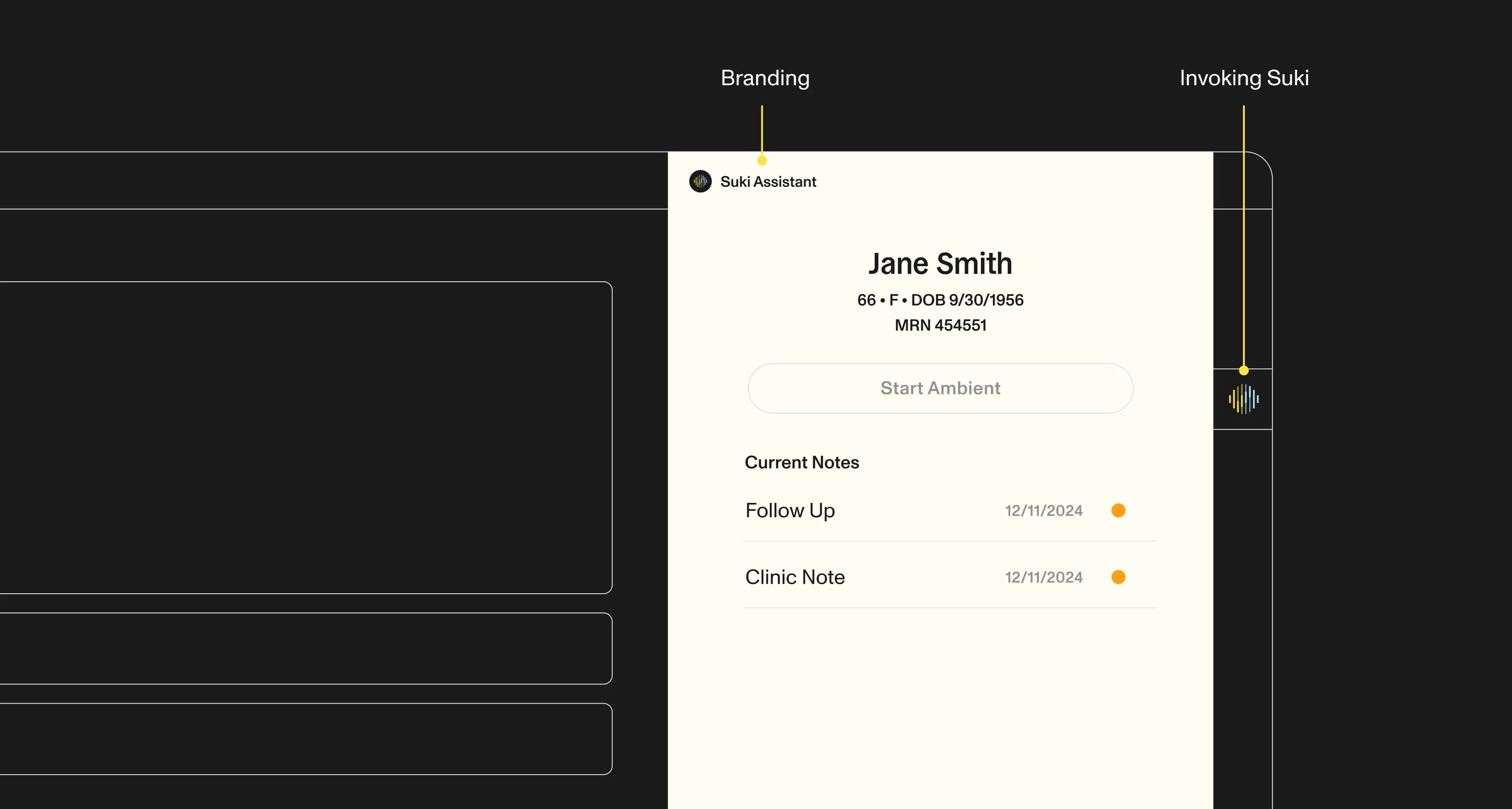
Task: Click the Suki waveform icon in right sidebar
Action: coord(1243,399)
